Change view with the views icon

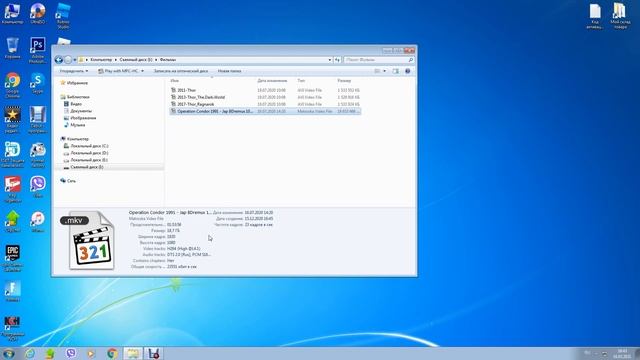click(378, 71)
